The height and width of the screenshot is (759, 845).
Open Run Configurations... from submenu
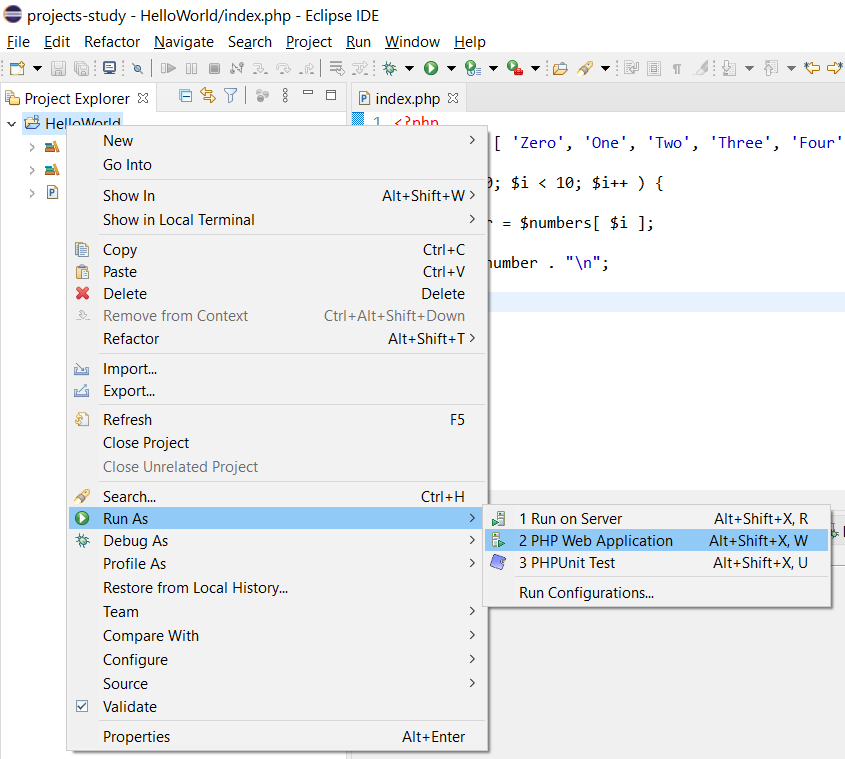pyautogui.click(x=656, y=592)
